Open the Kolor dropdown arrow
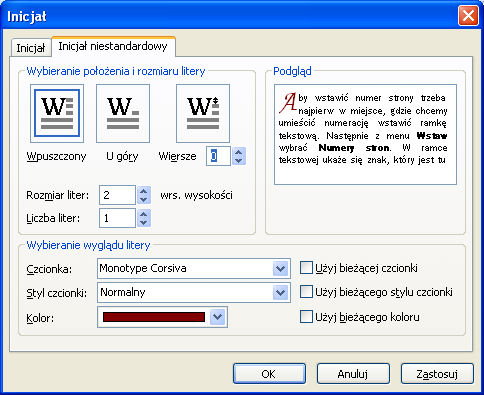484x395 pixels. tap(218, 317)
